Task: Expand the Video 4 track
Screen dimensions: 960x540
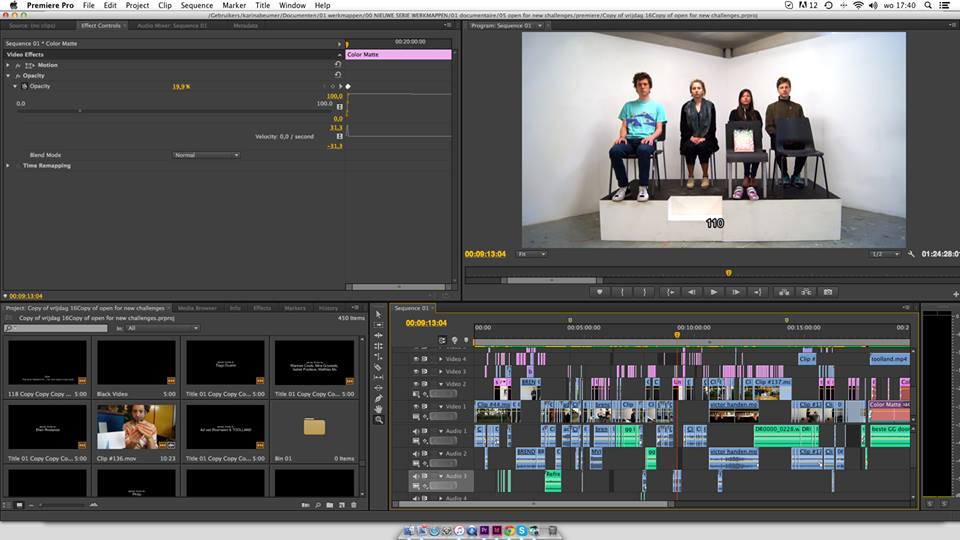Action: click(x=440, y=359)
